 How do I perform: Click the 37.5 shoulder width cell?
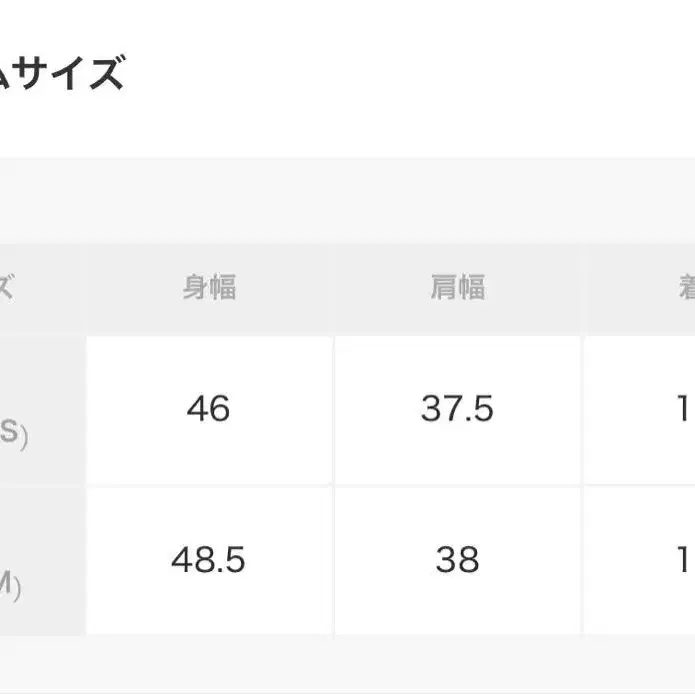coord(457,409)
